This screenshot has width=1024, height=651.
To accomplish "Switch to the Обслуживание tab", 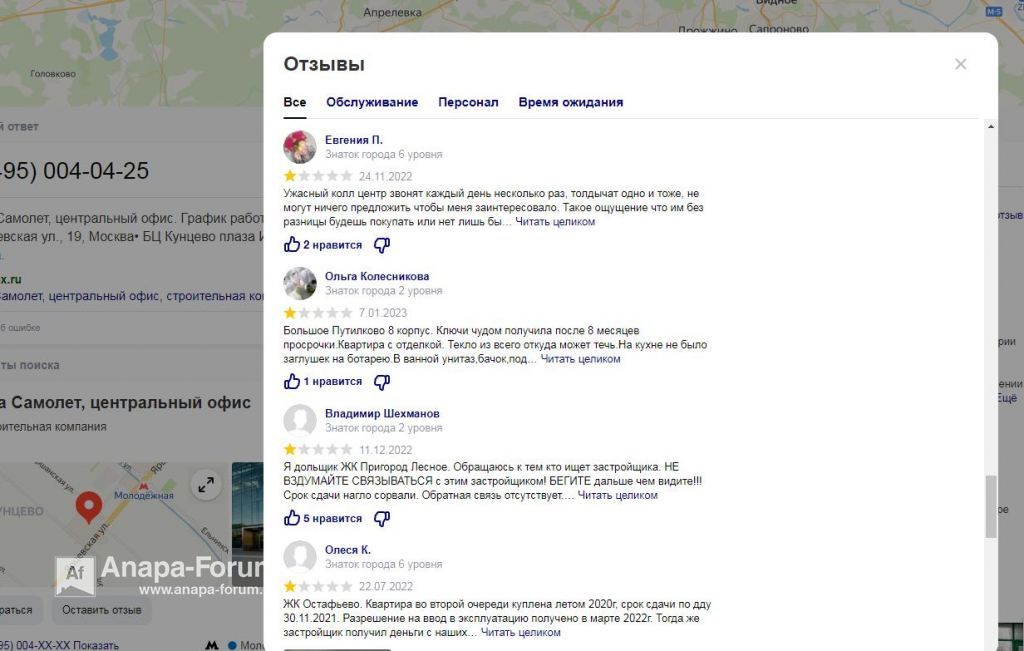I will click(x=372, y=102).
